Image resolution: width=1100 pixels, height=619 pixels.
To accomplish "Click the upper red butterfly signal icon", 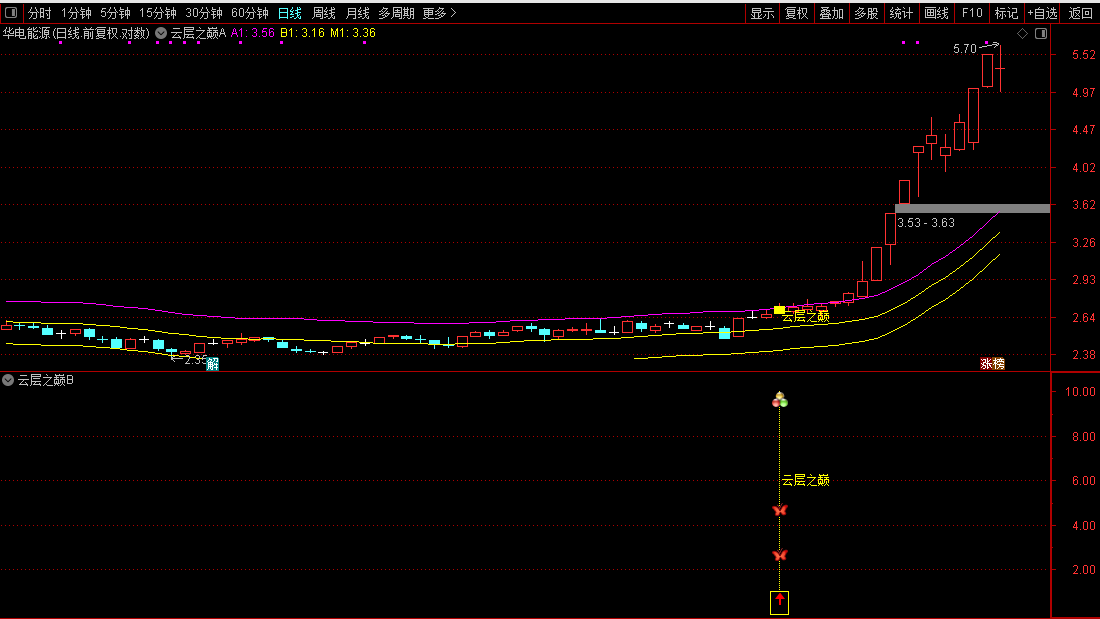I will click(779, 510).
